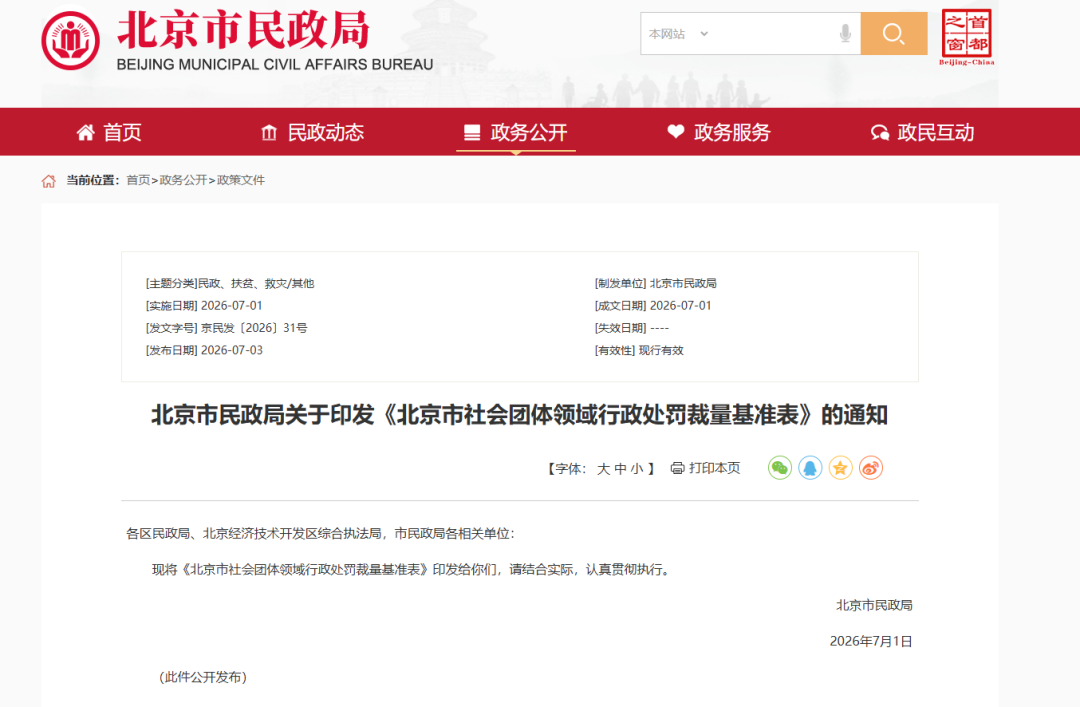Click the printer icon next to 打印本页
Screen dimensions: 1080x707
(x=678, y=468)
